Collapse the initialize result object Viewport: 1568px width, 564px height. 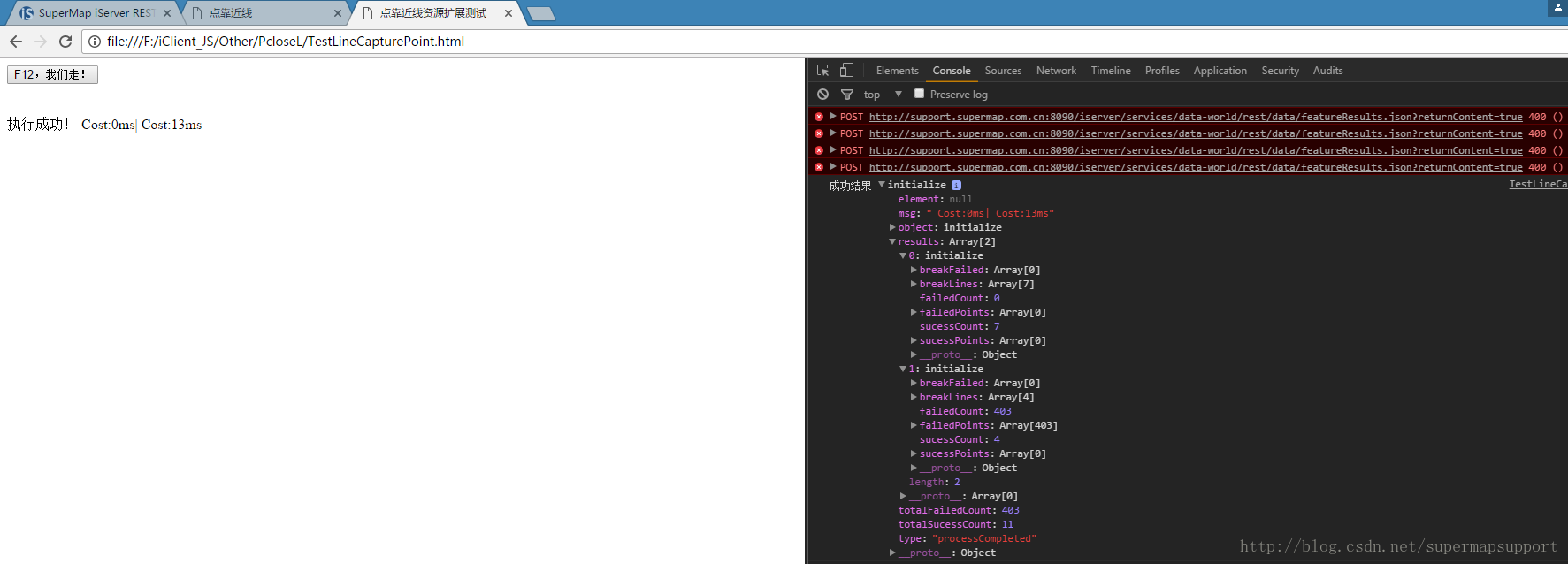(x=882, y=185)
